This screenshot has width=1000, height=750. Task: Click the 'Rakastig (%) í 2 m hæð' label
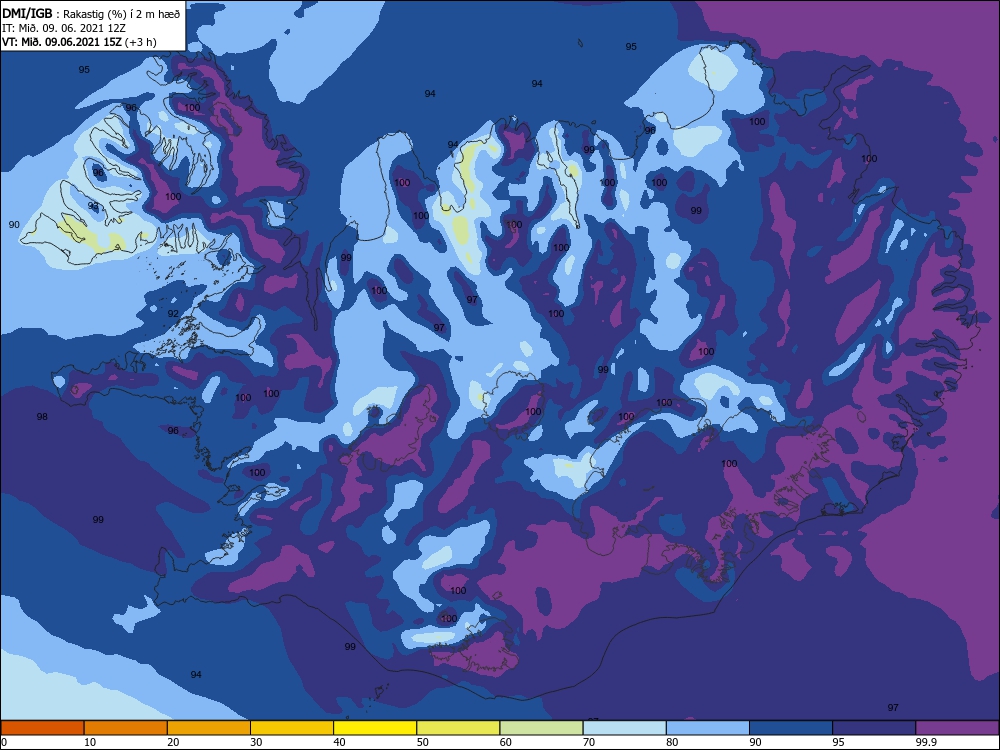[x=122, y=14]
